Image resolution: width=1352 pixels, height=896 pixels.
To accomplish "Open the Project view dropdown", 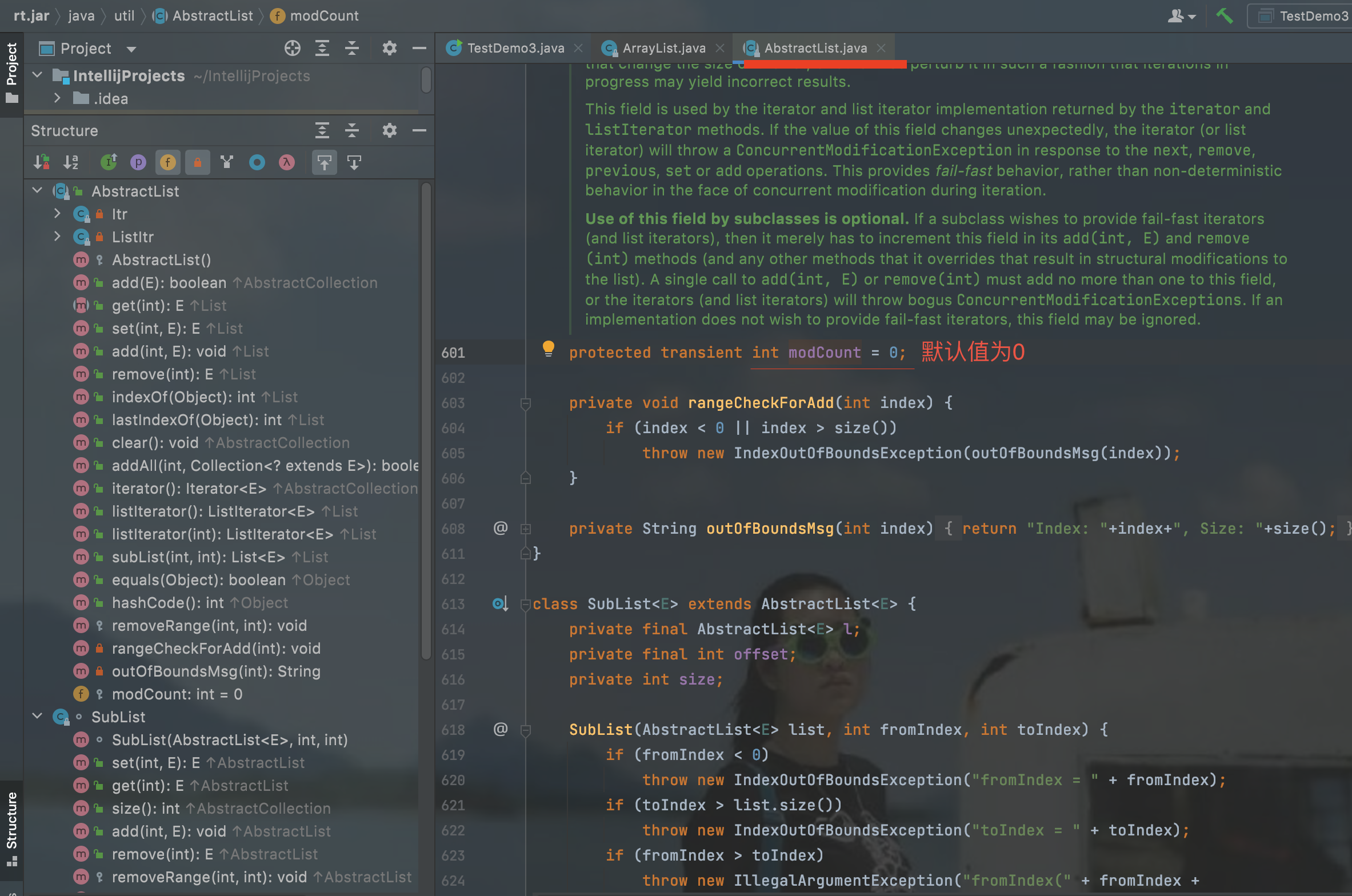I will (x=131, y=49).
